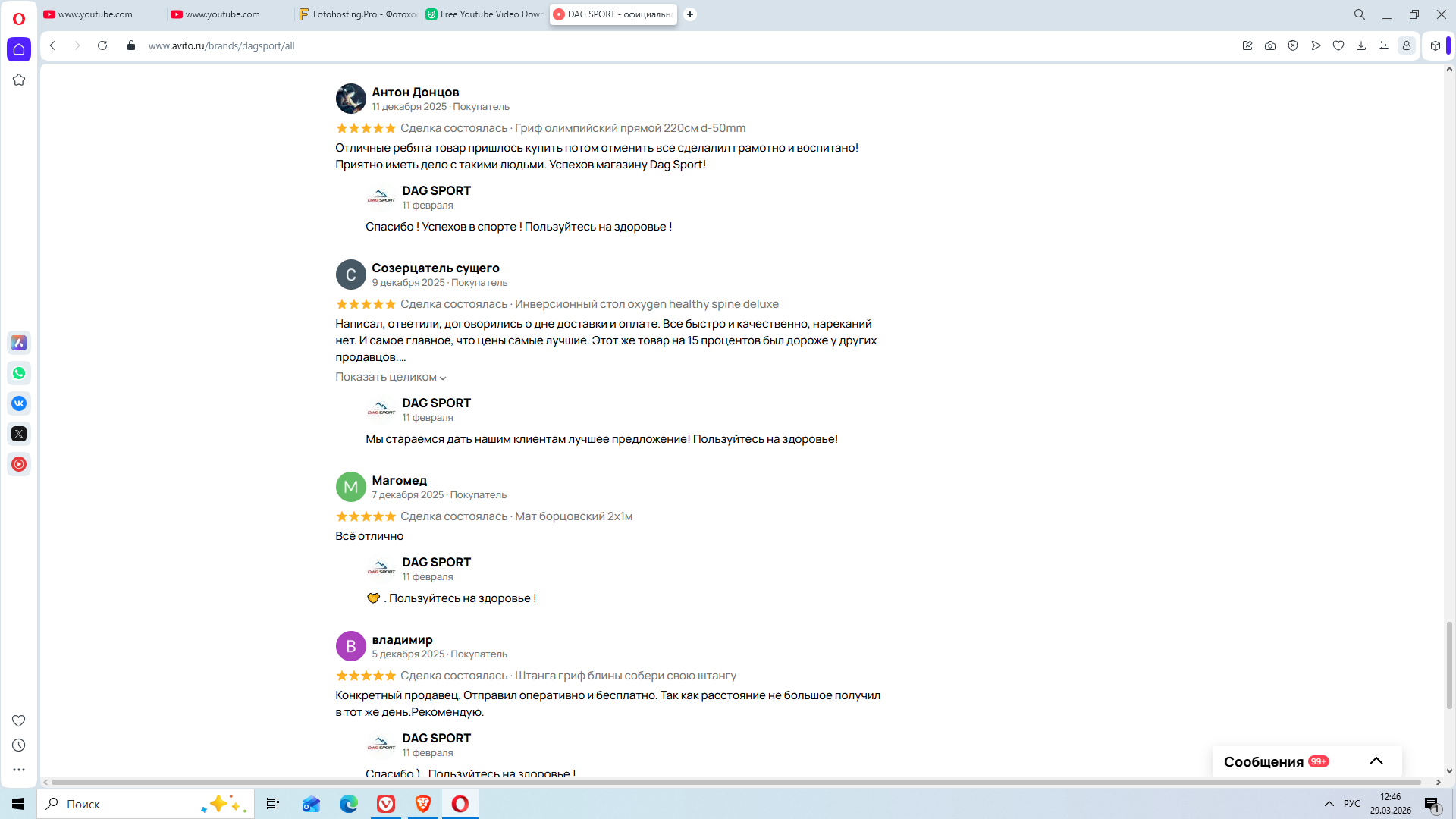Image resolution: width=1456 pixels, height=819 pixels.
Task: Open WhatsApp in Opera sidebar
Action: click(19, 373)
